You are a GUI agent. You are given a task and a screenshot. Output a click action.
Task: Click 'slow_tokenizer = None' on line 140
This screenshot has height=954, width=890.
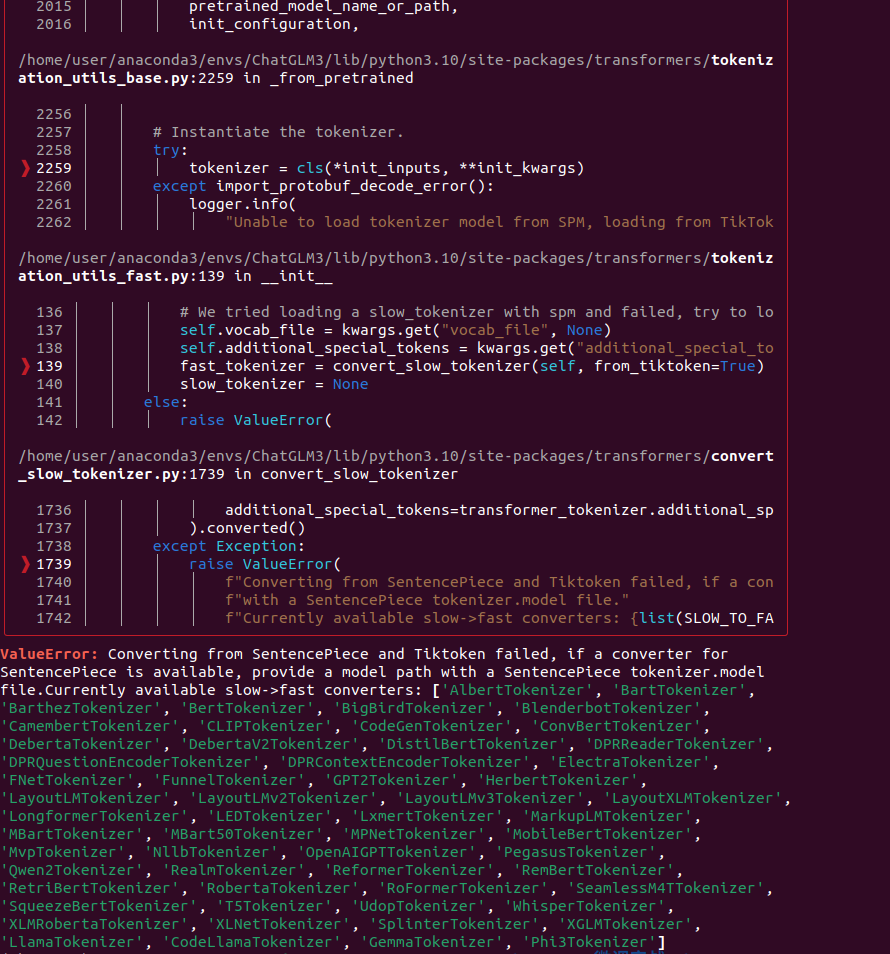[x=274, y=384]
